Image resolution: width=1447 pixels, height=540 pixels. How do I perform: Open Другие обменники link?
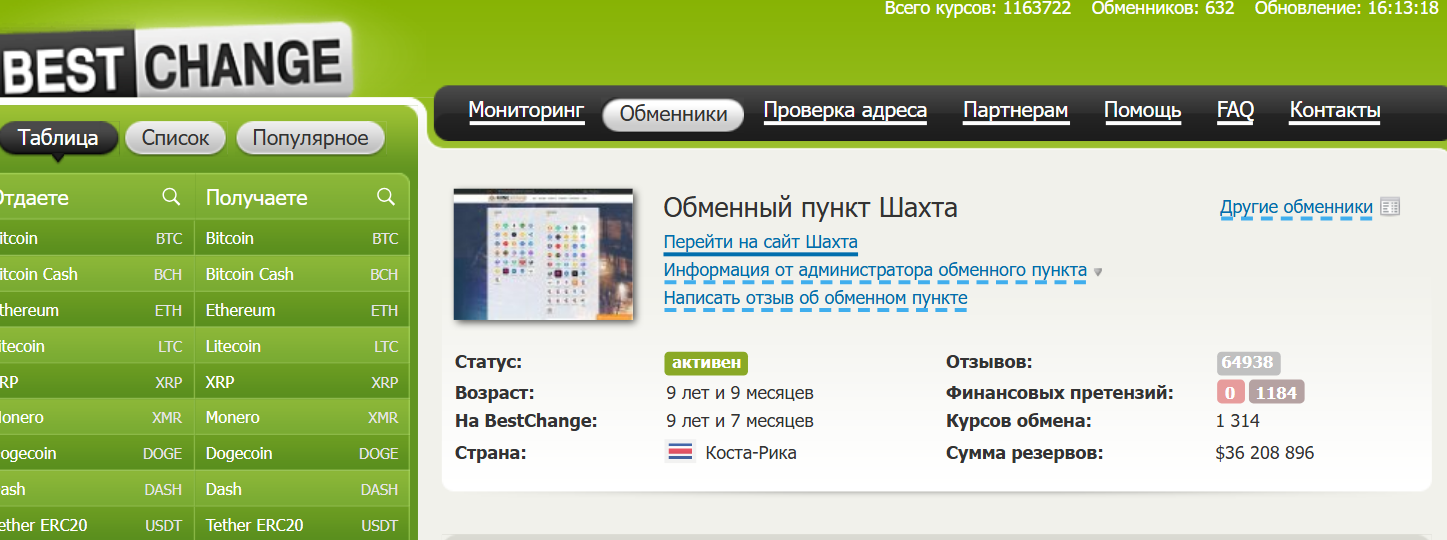click(x=1296, y=207)
